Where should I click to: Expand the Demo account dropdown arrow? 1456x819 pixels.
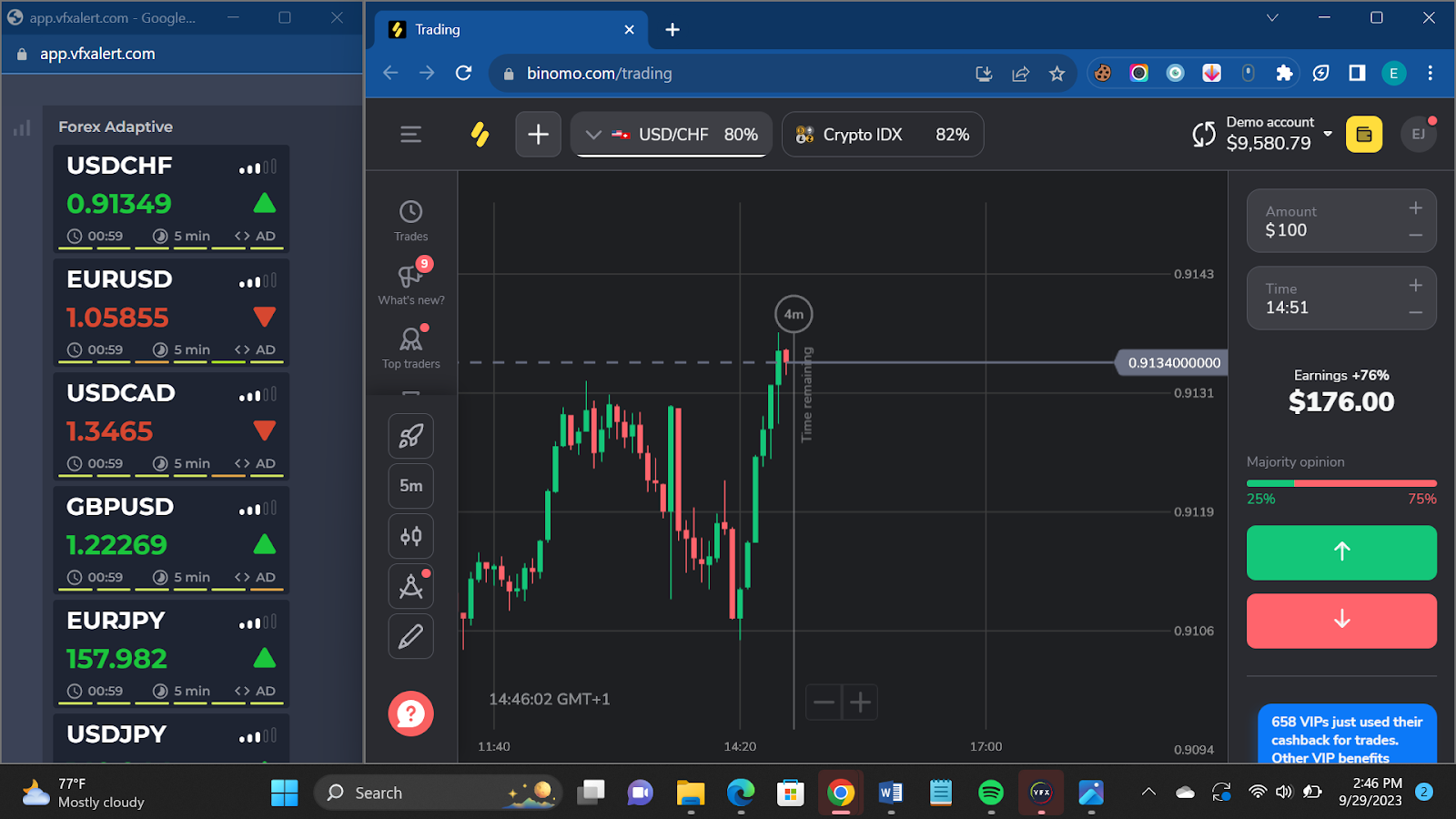tap(1328, 134)
